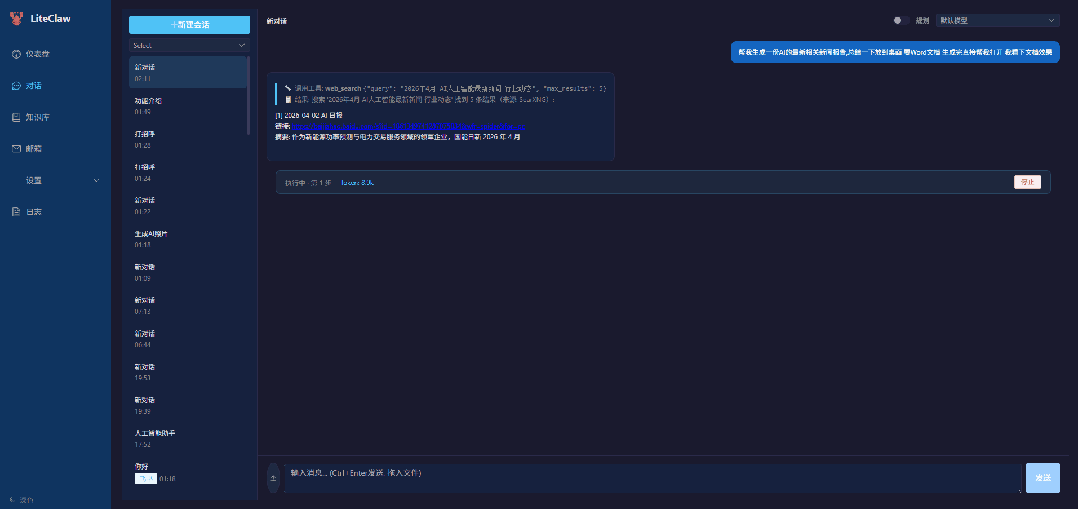Click the collapse sidebar icon at bottom left

[12, 499]
